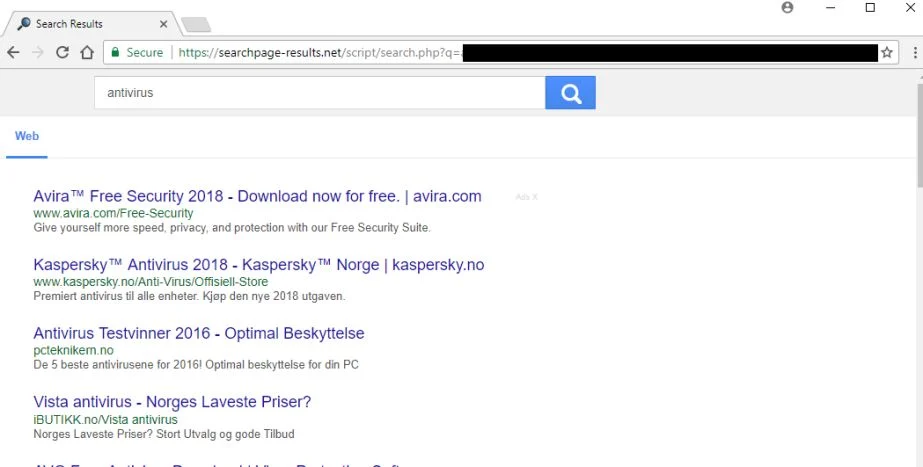
Task: Switch to the Web results tab
Action: [x=27, y=136]
